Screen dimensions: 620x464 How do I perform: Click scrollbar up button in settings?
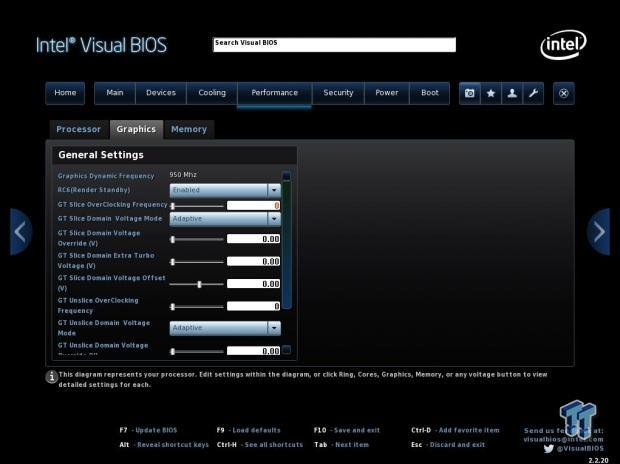287,176
